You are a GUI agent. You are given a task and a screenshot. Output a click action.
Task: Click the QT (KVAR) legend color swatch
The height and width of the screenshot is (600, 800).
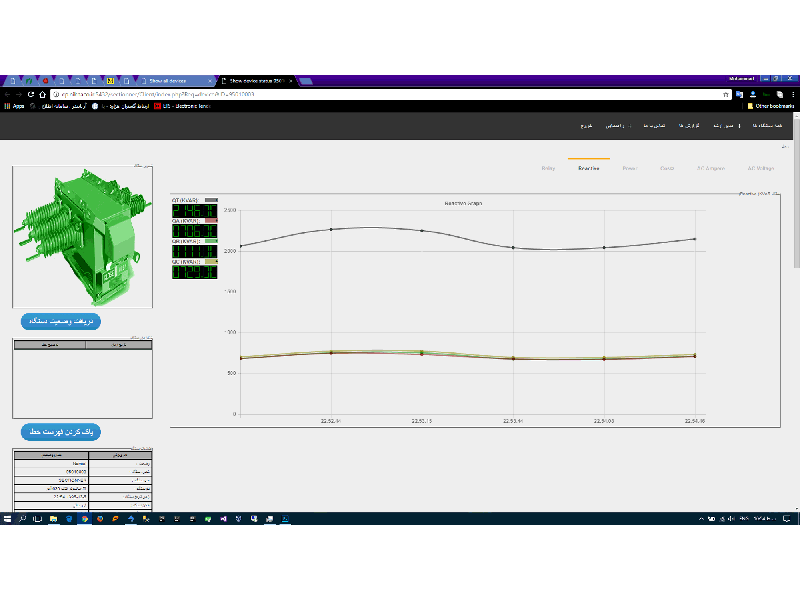click(x=211, y=200)
